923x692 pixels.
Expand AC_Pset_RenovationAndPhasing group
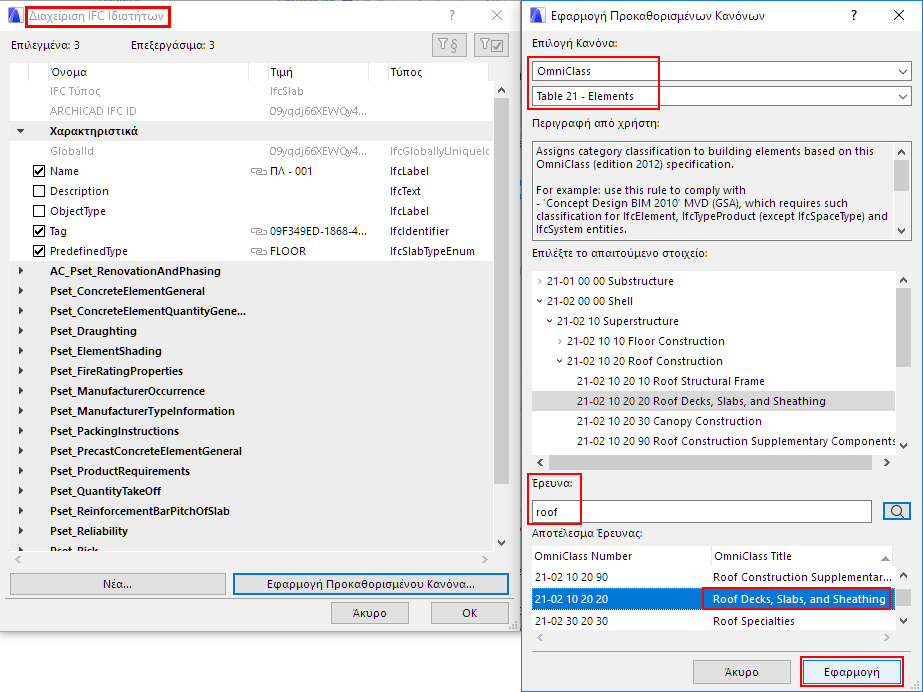point(21,271)
